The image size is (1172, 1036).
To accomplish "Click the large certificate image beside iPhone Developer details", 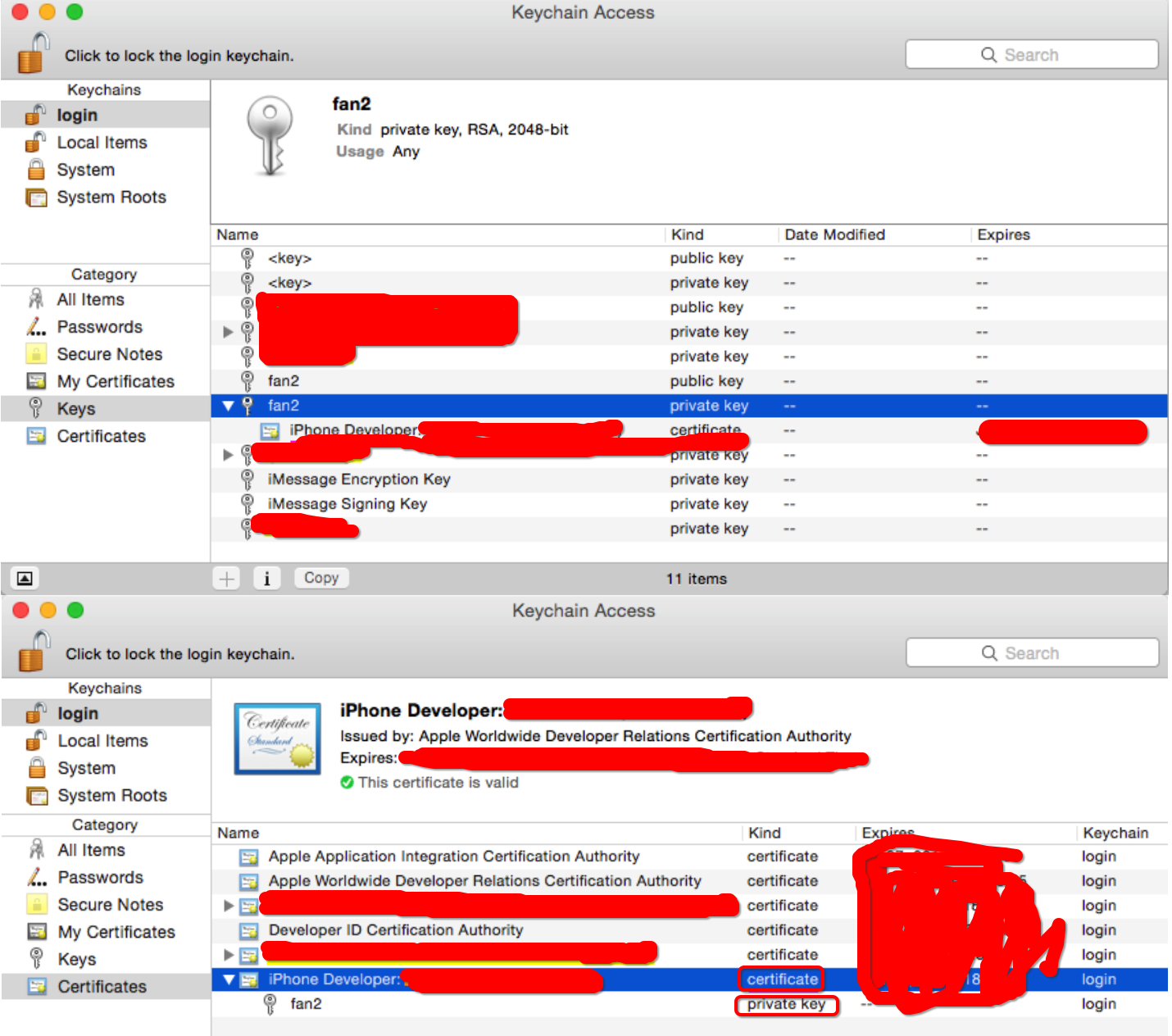I will pyautogui.click(x=278, y=738).
